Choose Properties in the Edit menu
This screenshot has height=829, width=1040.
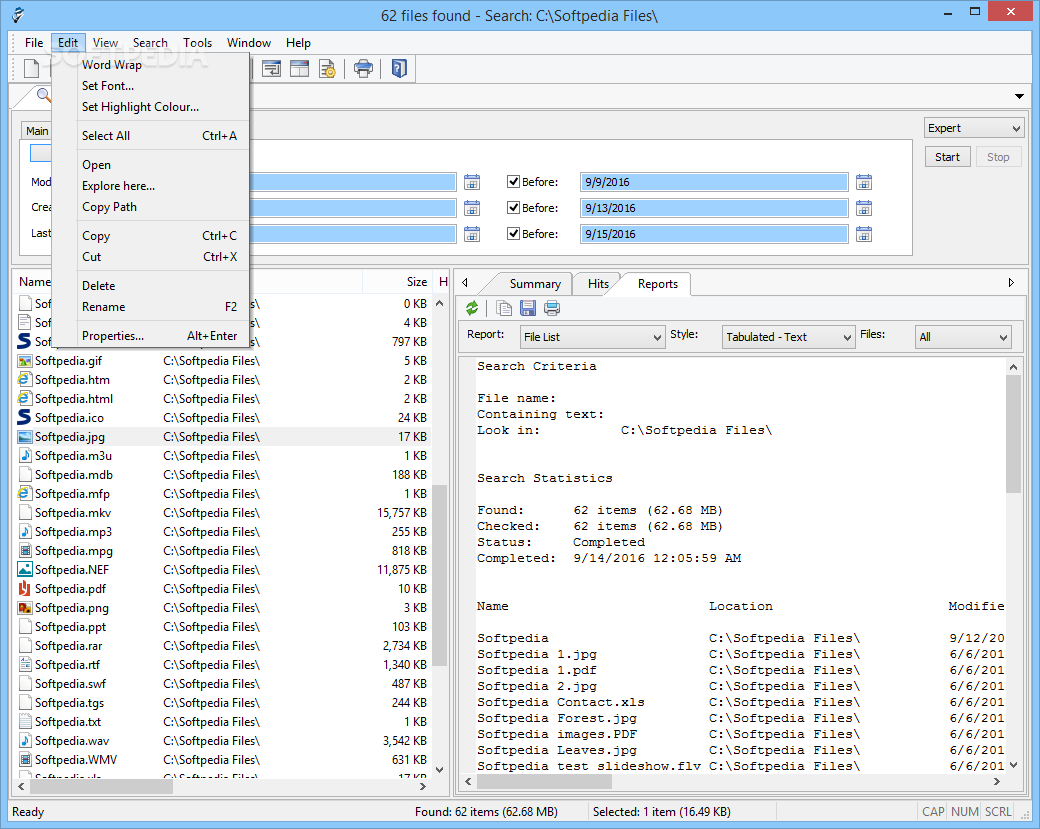pyautogui.click(x=151, y=336)
